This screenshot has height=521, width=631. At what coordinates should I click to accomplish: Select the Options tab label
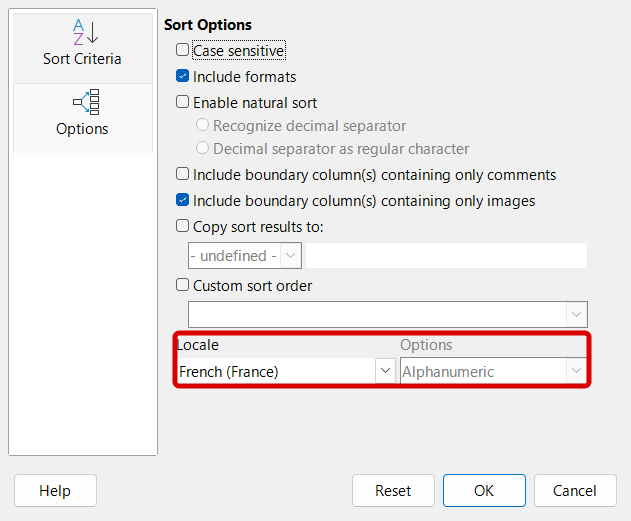point(82,129)
